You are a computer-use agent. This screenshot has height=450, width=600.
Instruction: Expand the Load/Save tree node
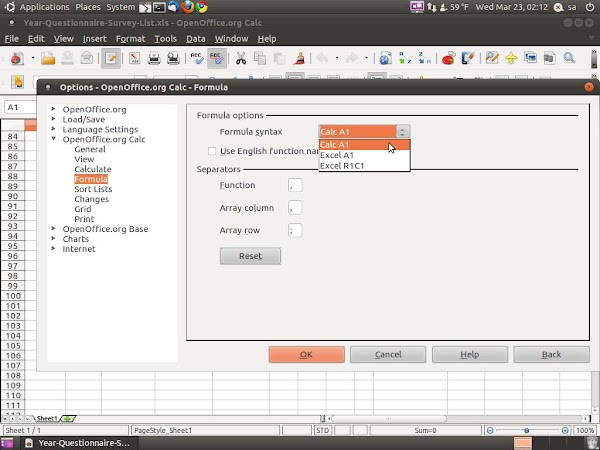click(54, 119)
